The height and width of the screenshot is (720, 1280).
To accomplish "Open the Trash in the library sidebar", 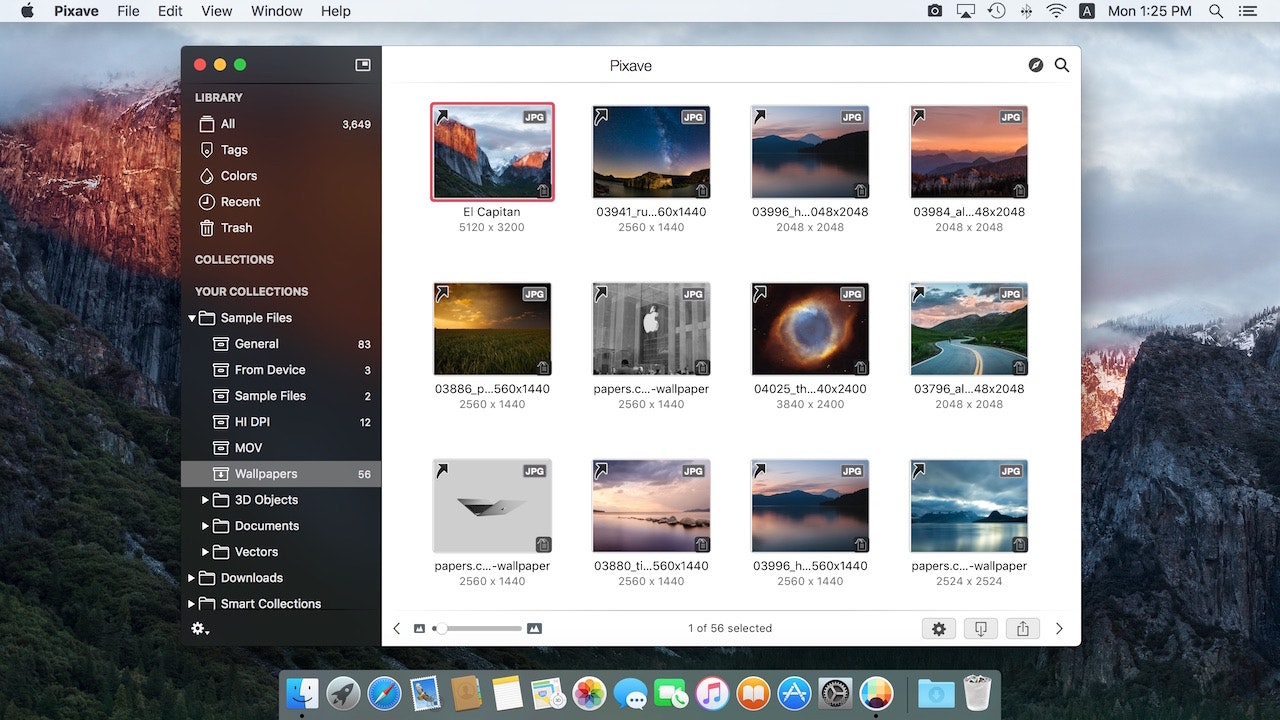I will [236, 228].
